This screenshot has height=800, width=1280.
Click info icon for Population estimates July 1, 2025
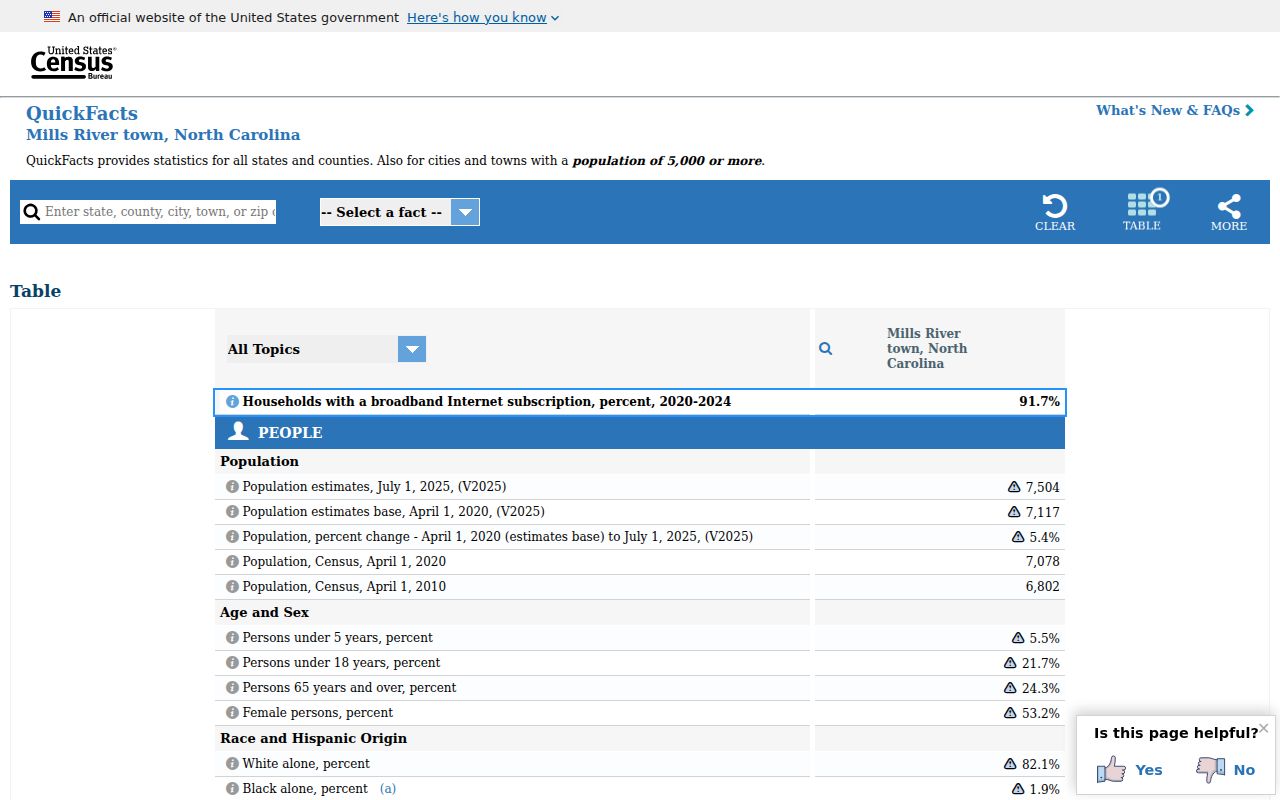[232, 487]
